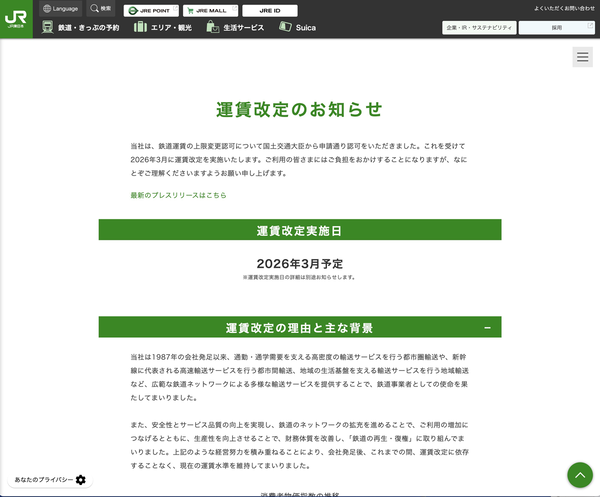Click external-link icon on JRE POINT
Screen dimensions: 600x497
pyautogui.click(x=175, y=8)
